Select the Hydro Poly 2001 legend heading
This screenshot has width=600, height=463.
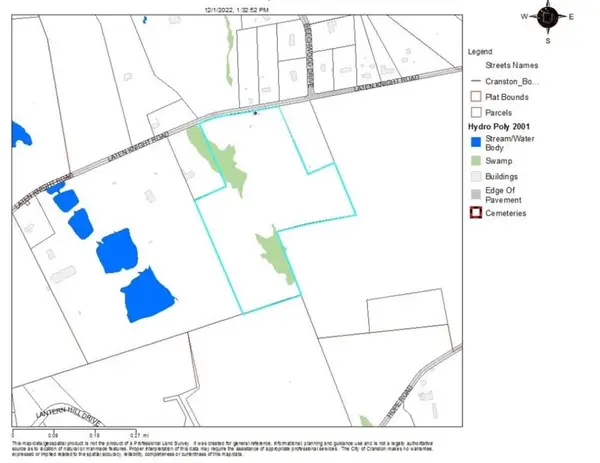500,127
